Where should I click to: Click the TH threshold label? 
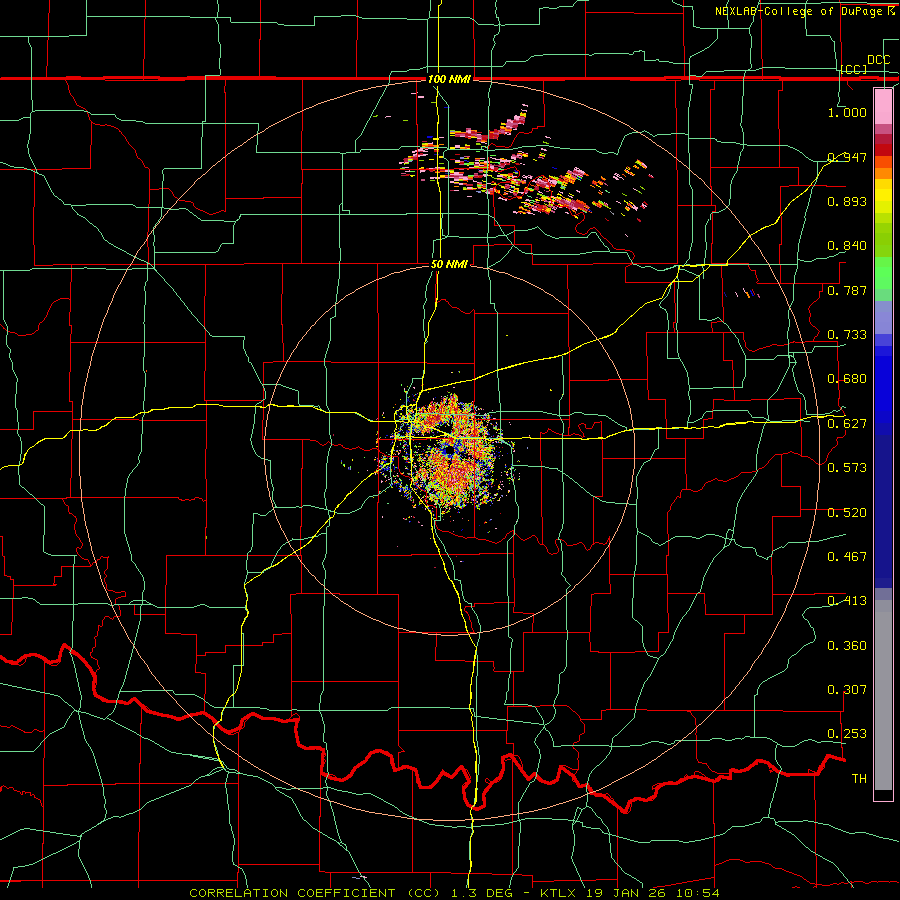859,779
